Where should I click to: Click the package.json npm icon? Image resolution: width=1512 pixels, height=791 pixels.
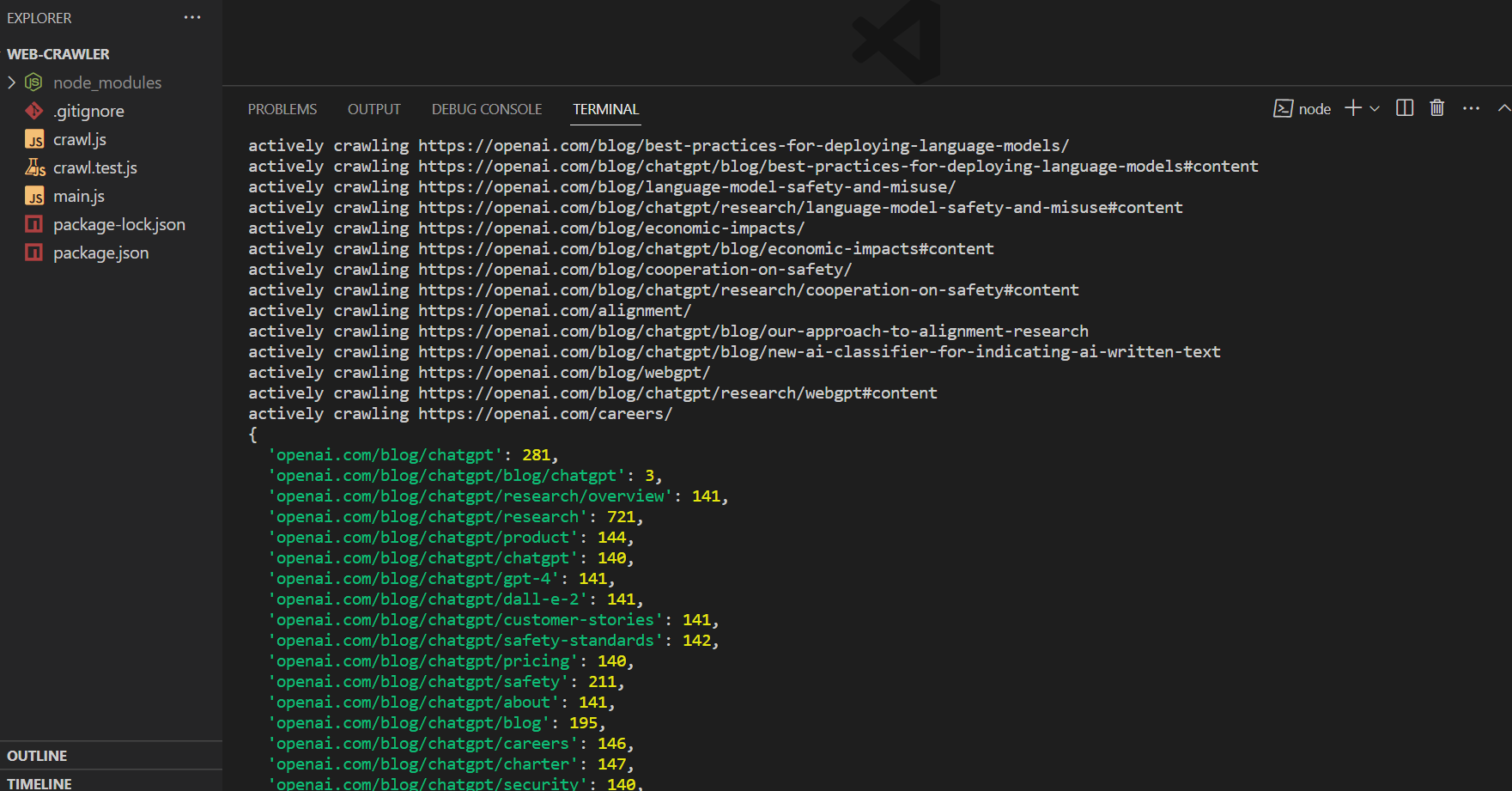[x=33, y=253]
